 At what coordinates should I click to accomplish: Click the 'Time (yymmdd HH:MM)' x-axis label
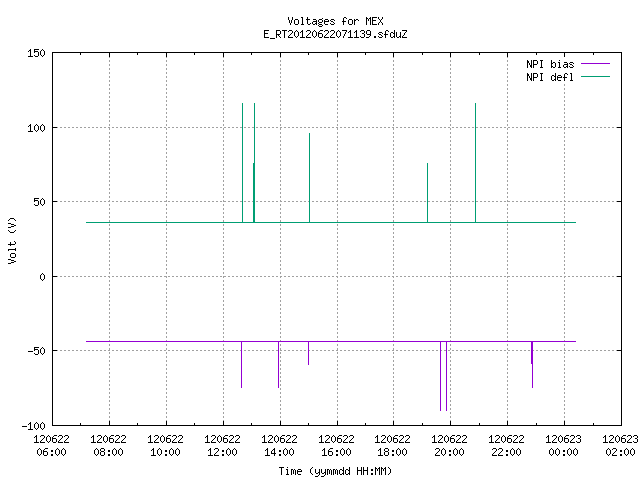335,471
